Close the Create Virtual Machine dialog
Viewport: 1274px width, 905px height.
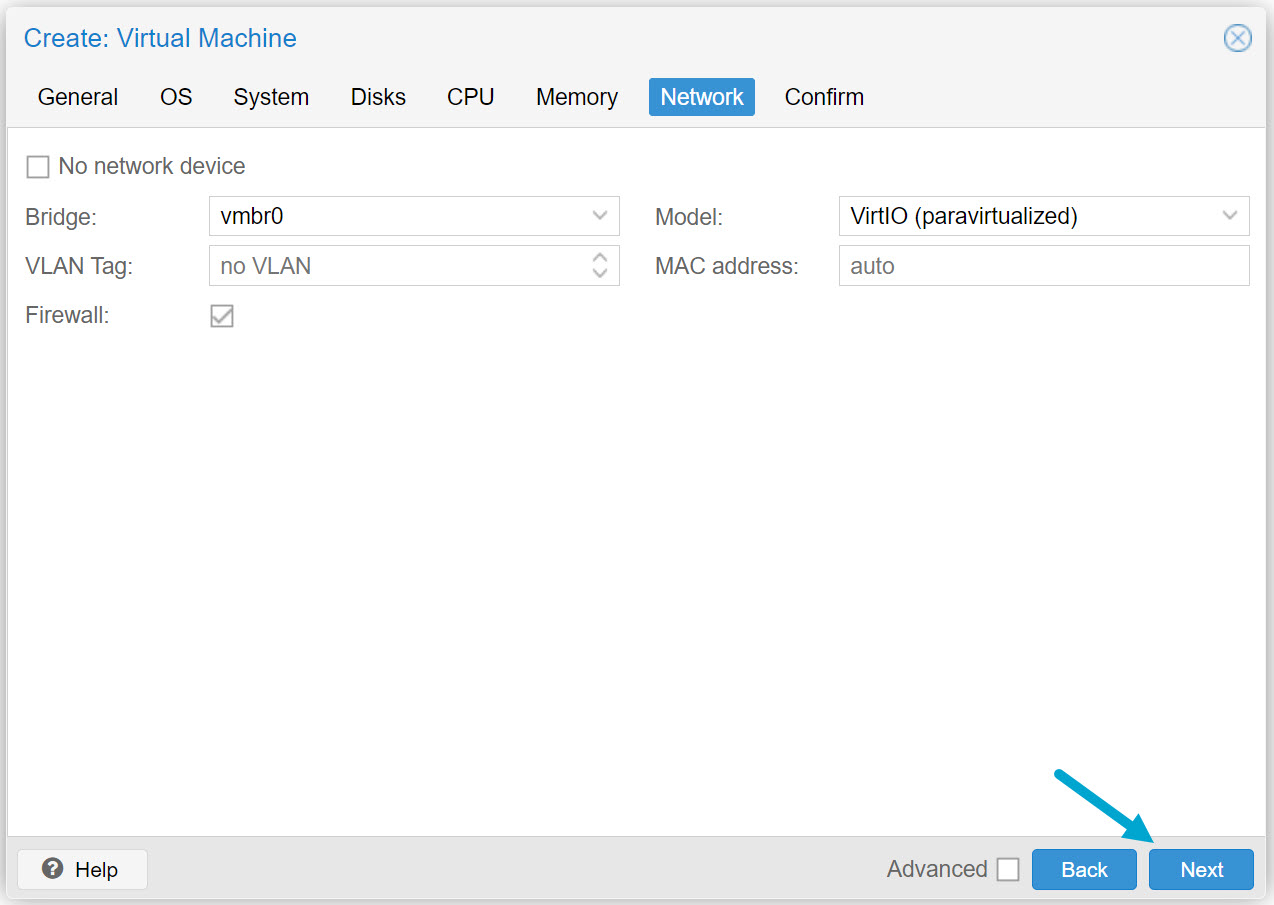(1237, 38)
